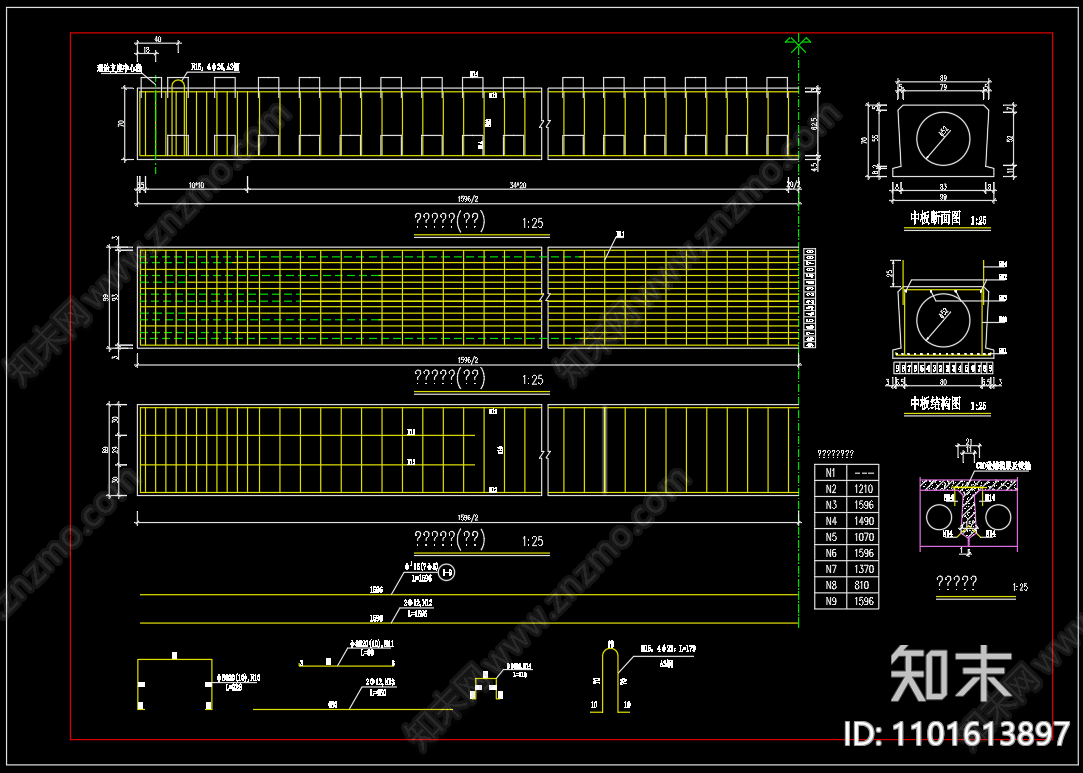Click the numbered rebar strip under 中板结构图
The width and height of the screenshot is (1083, 773).
tap(943, 369)
